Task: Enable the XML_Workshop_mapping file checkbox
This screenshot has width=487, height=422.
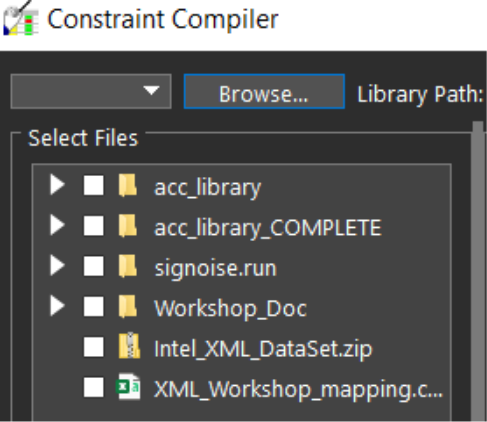Action: [93, 387]
